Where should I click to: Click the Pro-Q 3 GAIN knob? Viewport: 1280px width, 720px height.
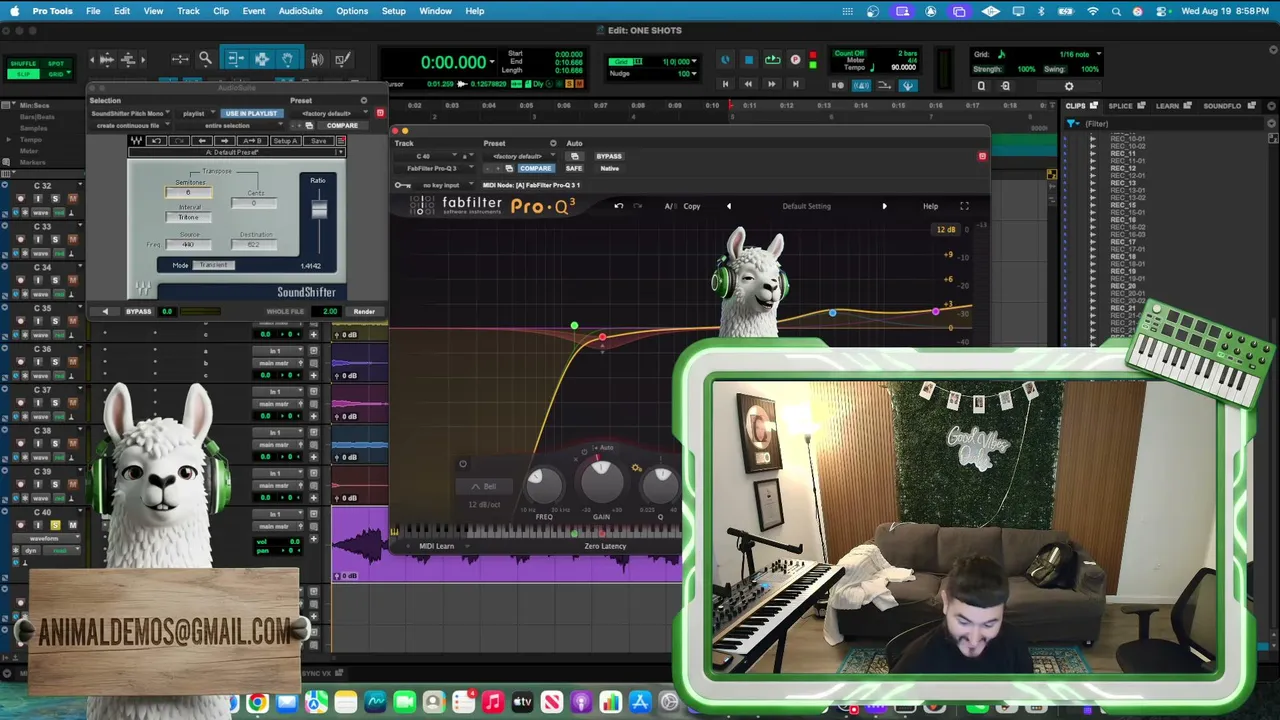[601, 483]
